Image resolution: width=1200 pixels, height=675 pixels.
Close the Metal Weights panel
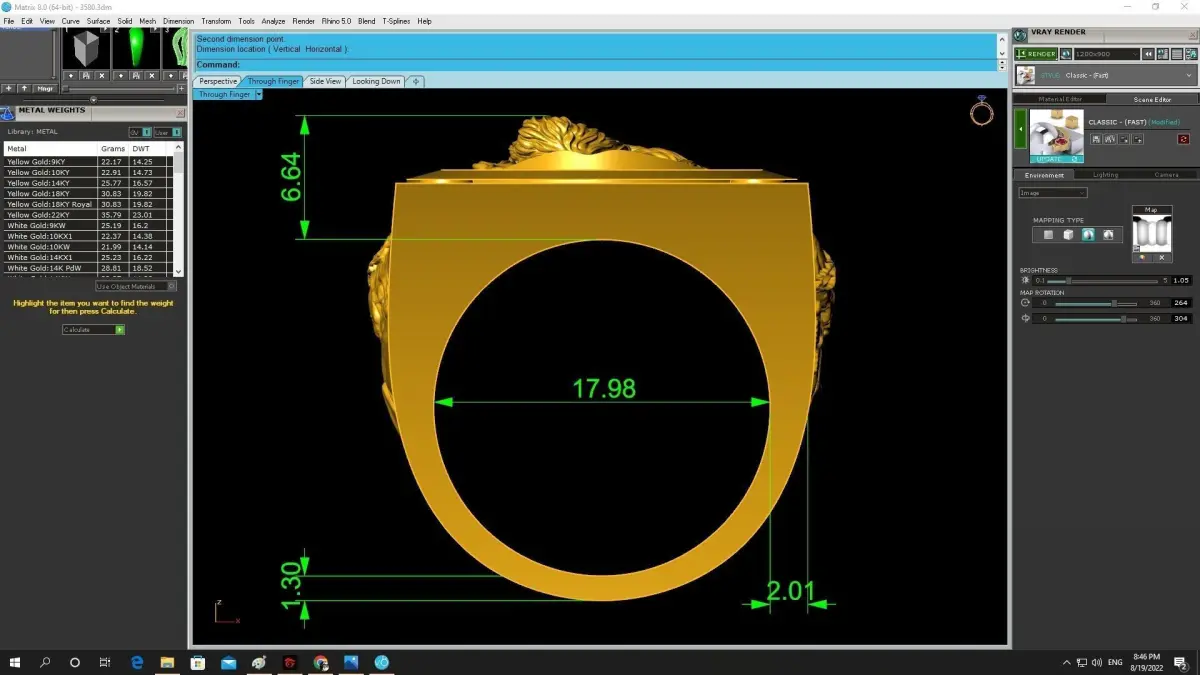click(x=179, y=111)
